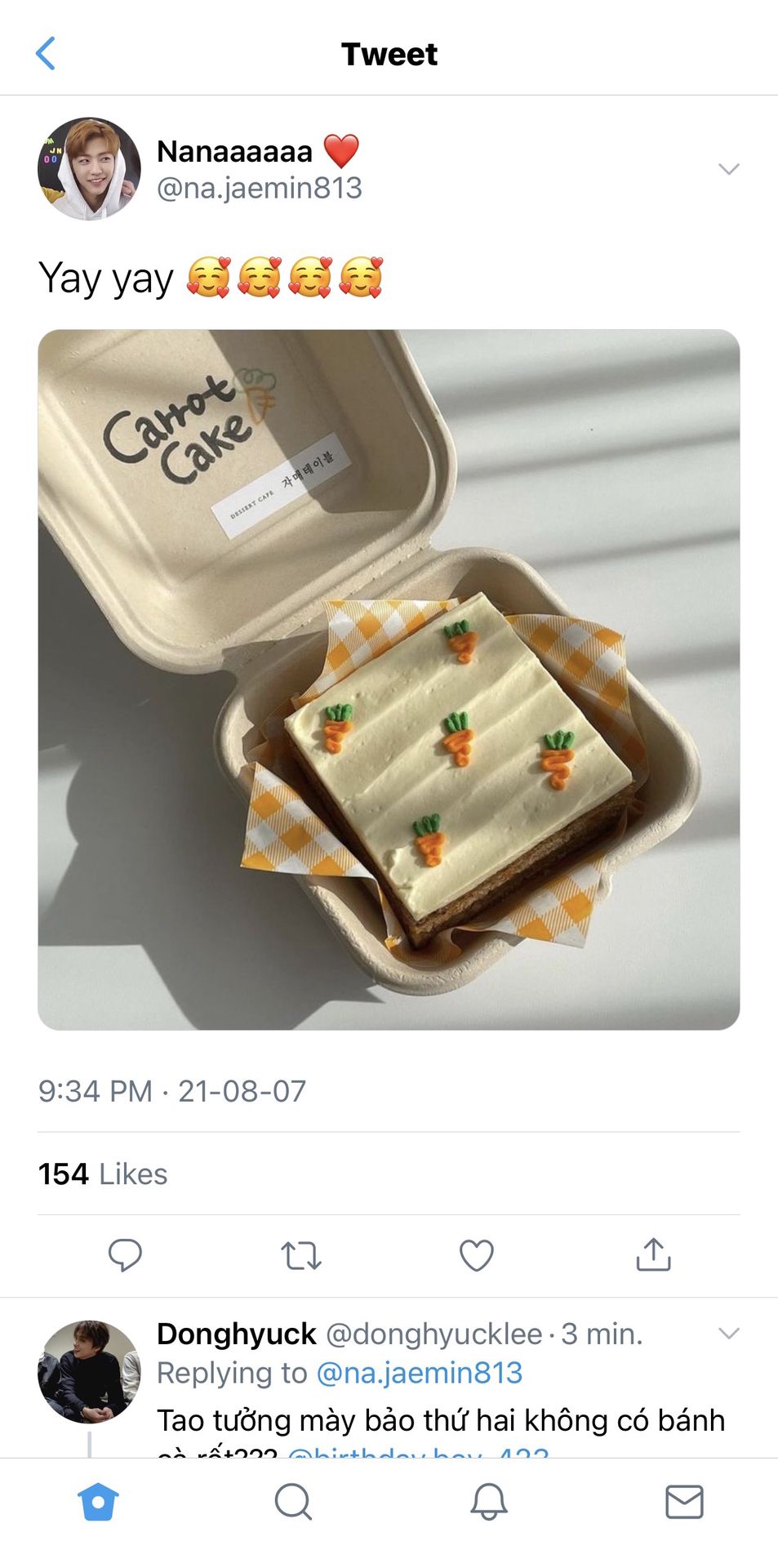Open Nanaaaaaa's profile picture

tap(89, 169)
